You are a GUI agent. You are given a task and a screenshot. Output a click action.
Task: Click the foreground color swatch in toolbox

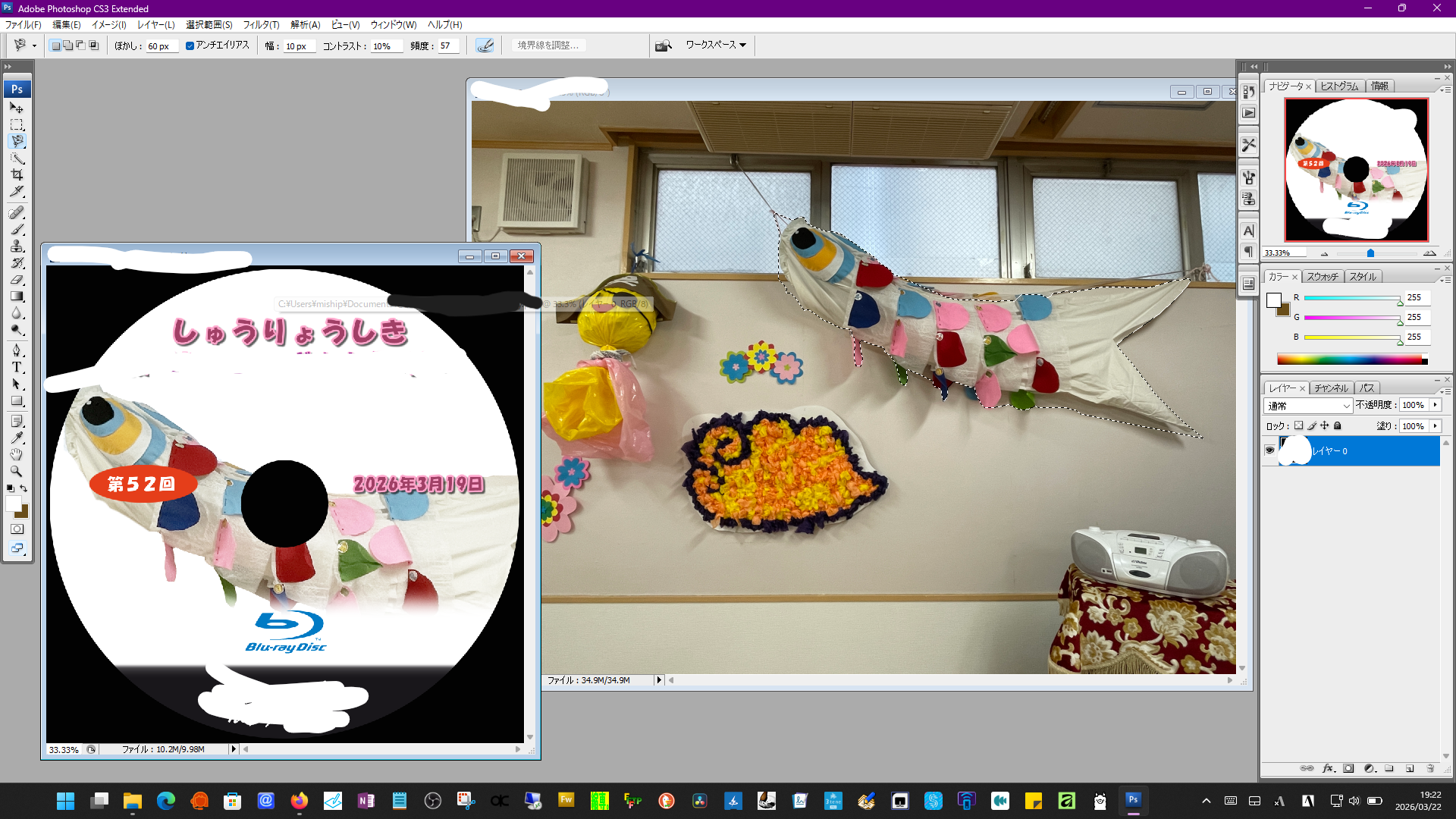pyautogui.click(x=13, y=504)
